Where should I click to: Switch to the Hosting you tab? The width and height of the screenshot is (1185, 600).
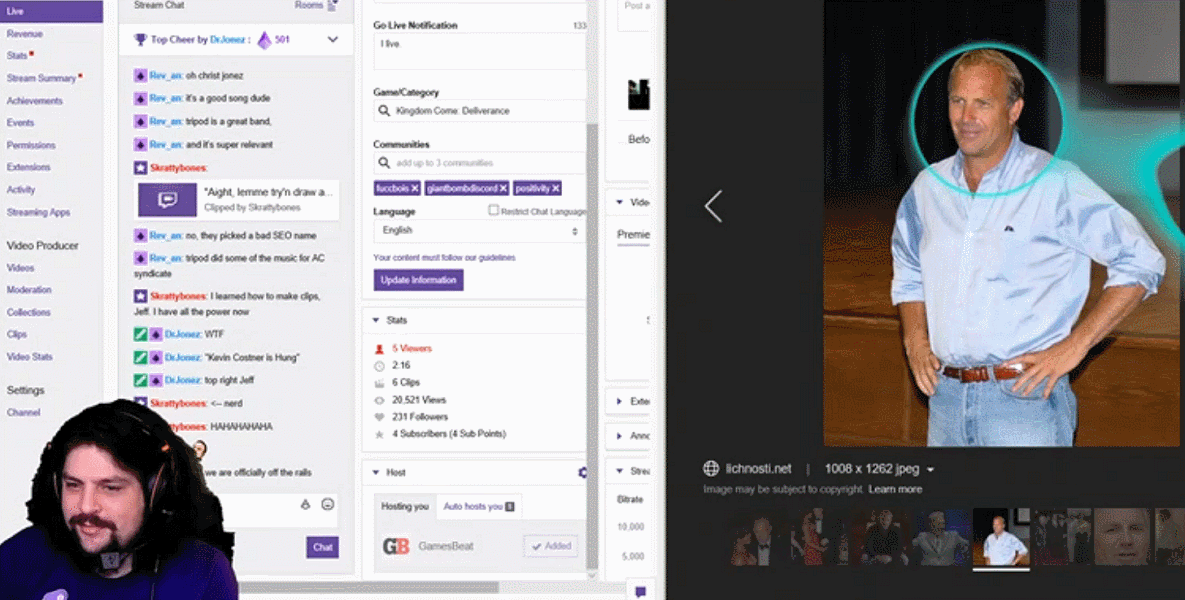[404, 506]
